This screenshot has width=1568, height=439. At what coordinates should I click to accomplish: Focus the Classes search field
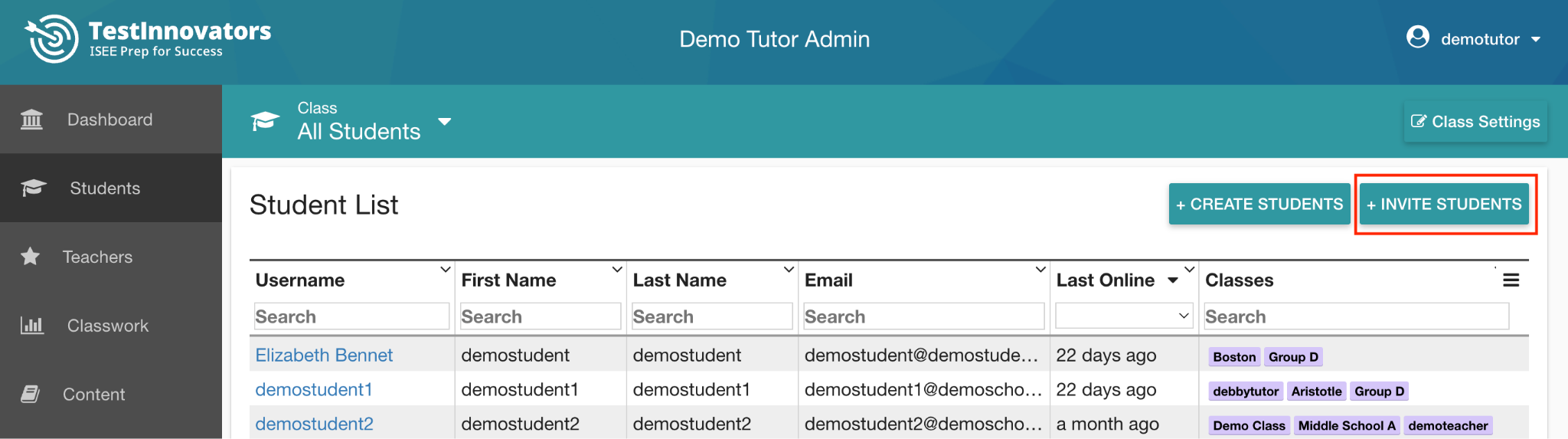tap(1356, 316)
